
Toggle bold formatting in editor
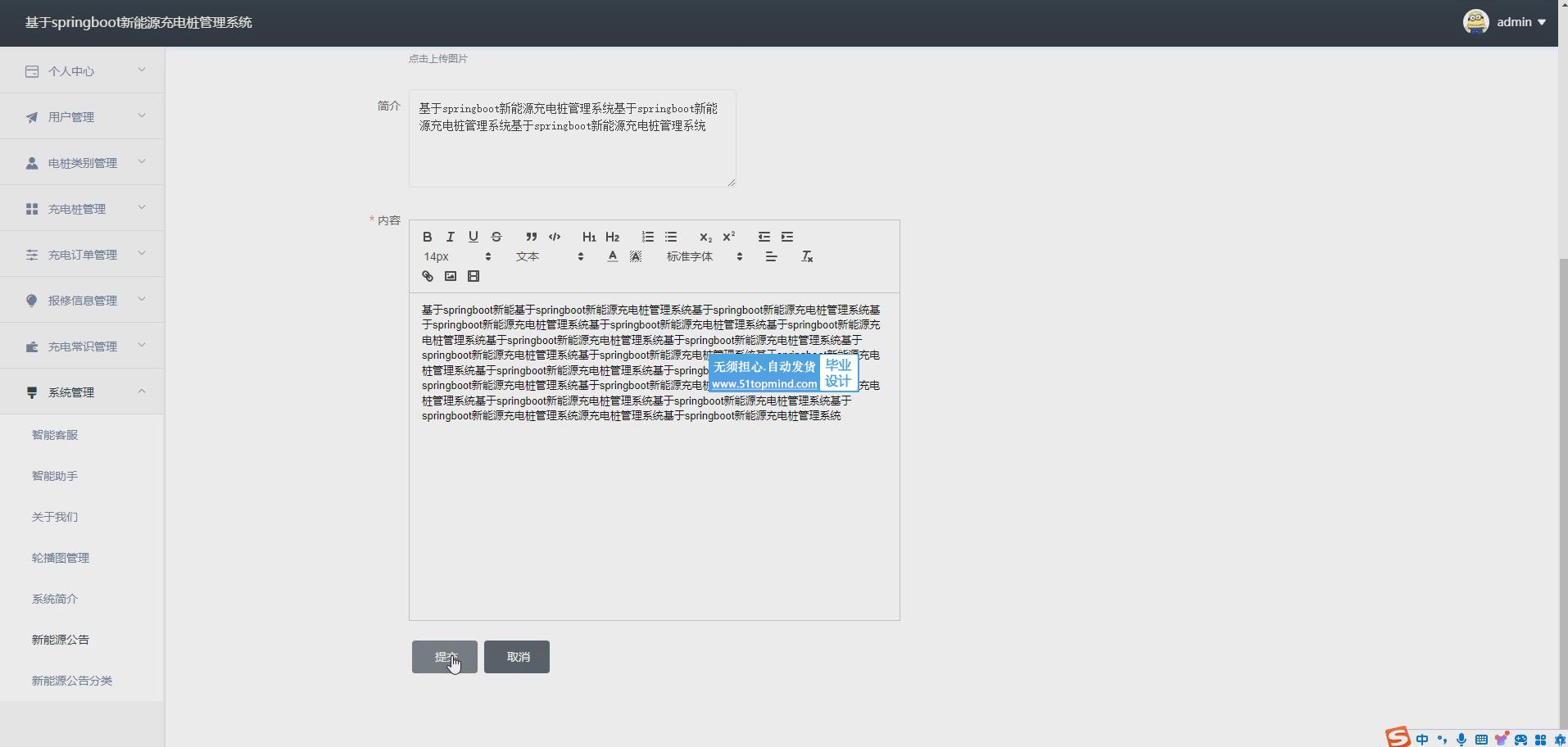[x=427, y=237]
